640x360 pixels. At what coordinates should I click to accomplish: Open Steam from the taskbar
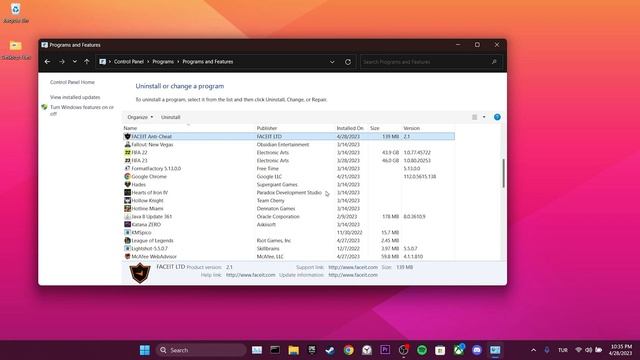click(330, 350)
